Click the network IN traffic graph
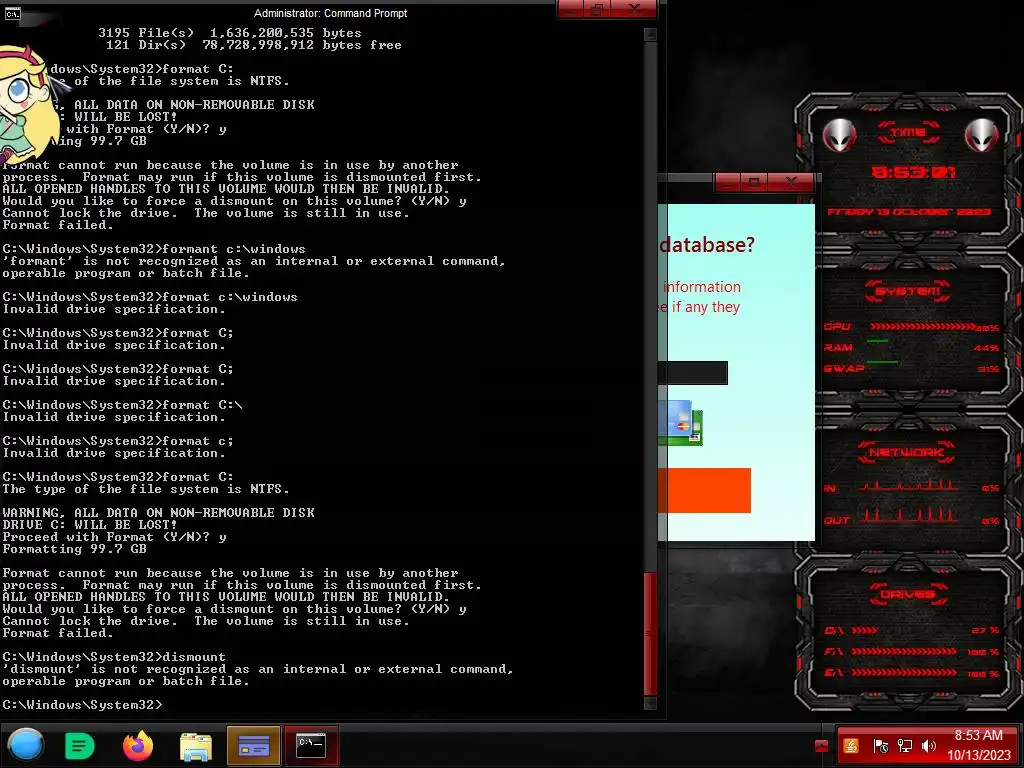 click(909, 485)
